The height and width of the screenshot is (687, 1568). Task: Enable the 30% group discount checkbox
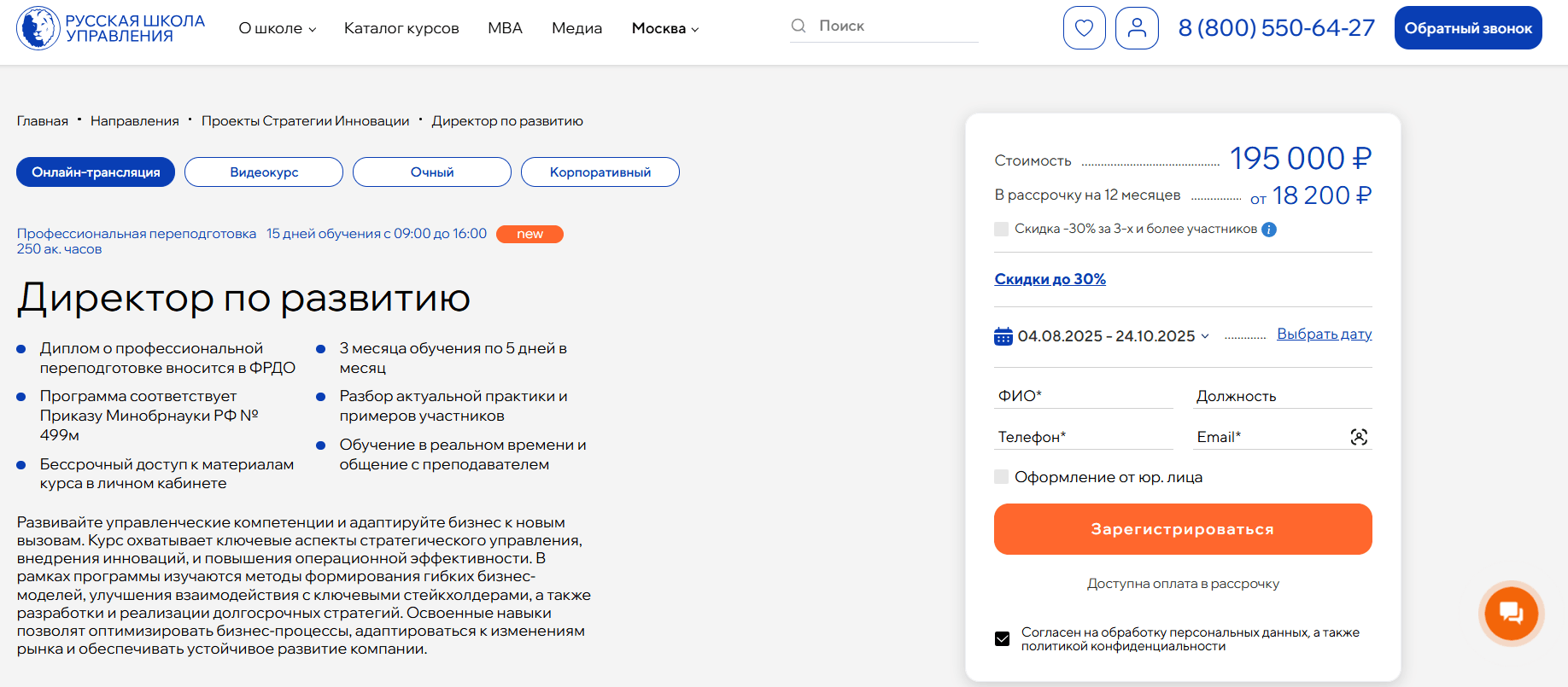[x=1002, y=229]
